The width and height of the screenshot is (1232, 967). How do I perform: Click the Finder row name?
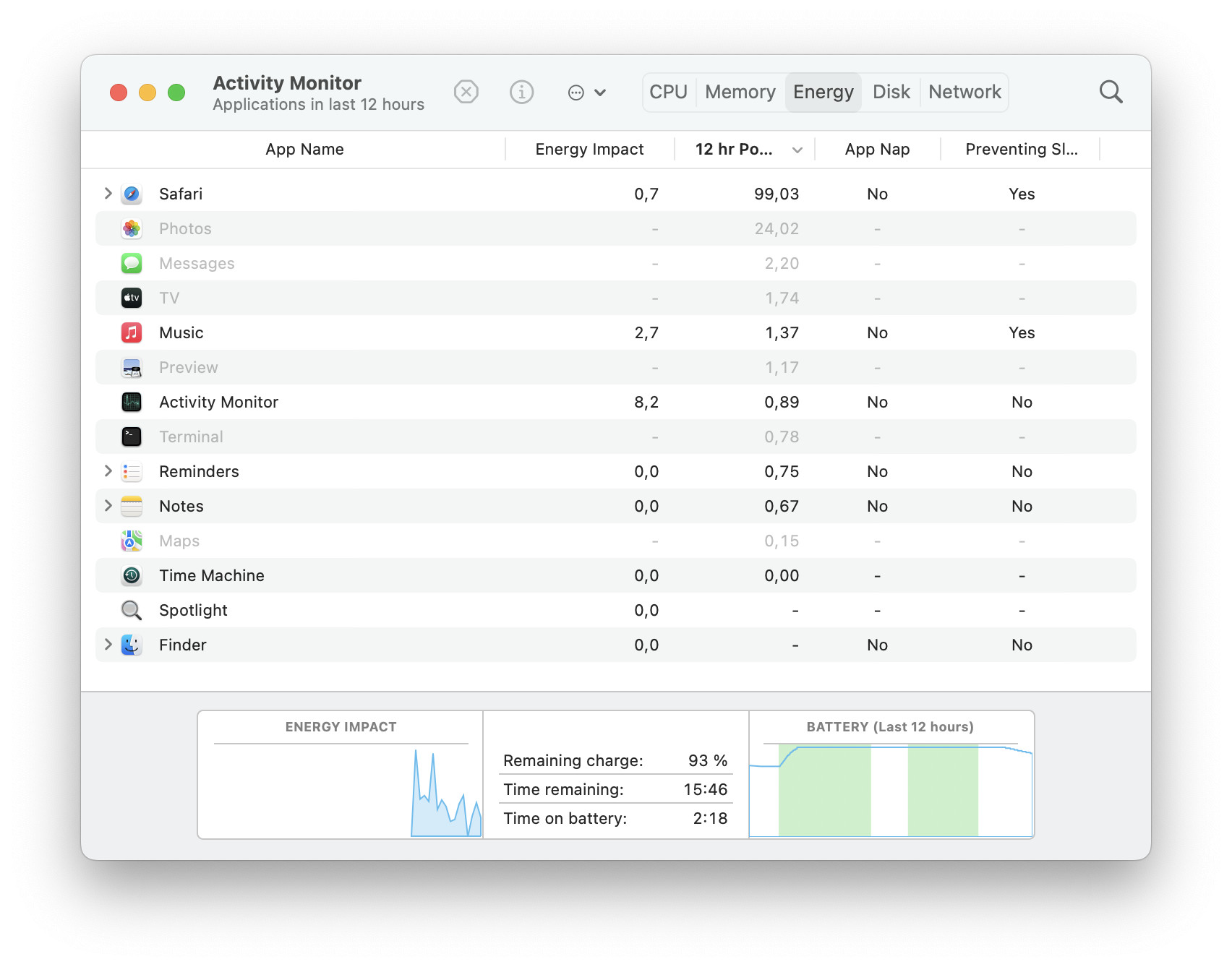(183, 645)
